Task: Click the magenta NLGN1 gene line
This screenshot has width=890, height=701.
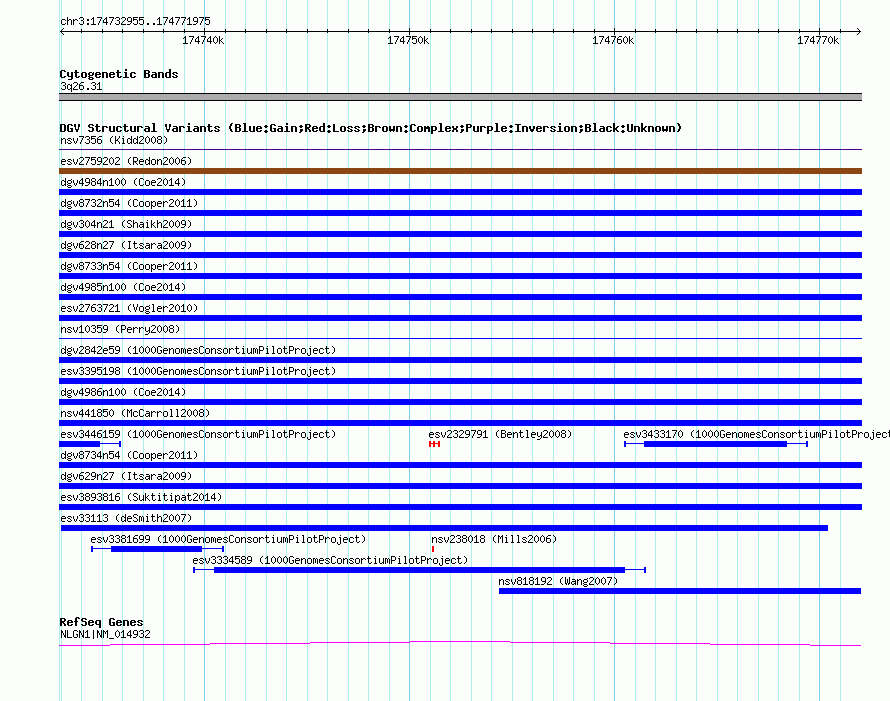Action: tap(460, 643)
